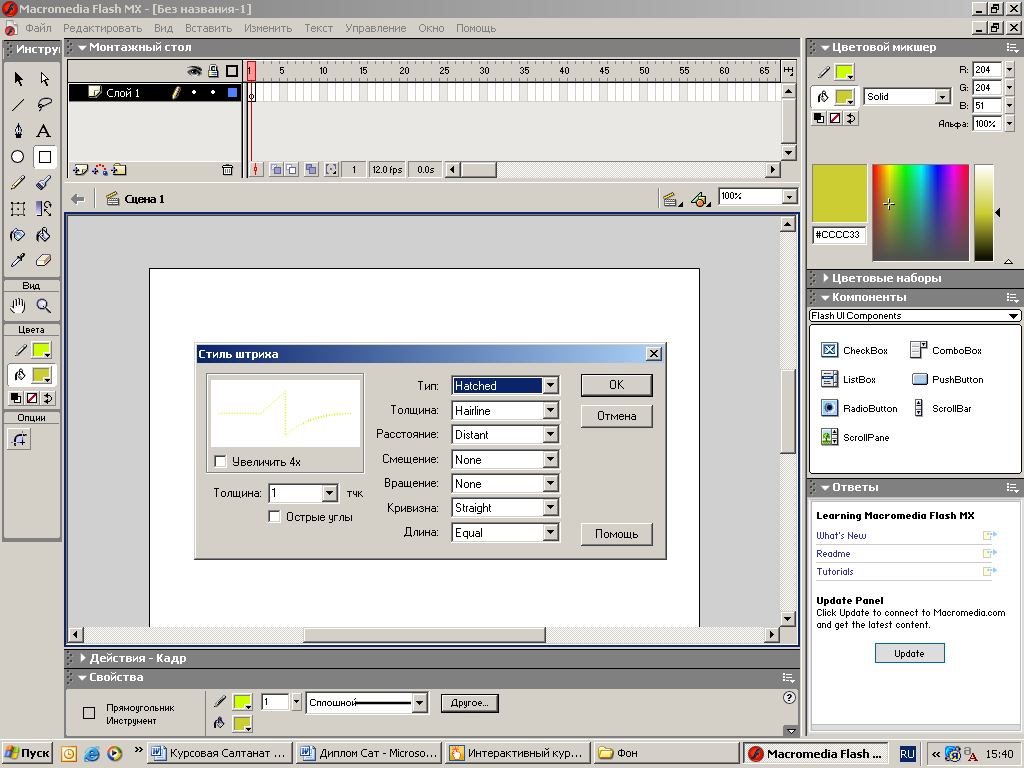
Task: Open the Tutorials link
Action: (835, 571)
